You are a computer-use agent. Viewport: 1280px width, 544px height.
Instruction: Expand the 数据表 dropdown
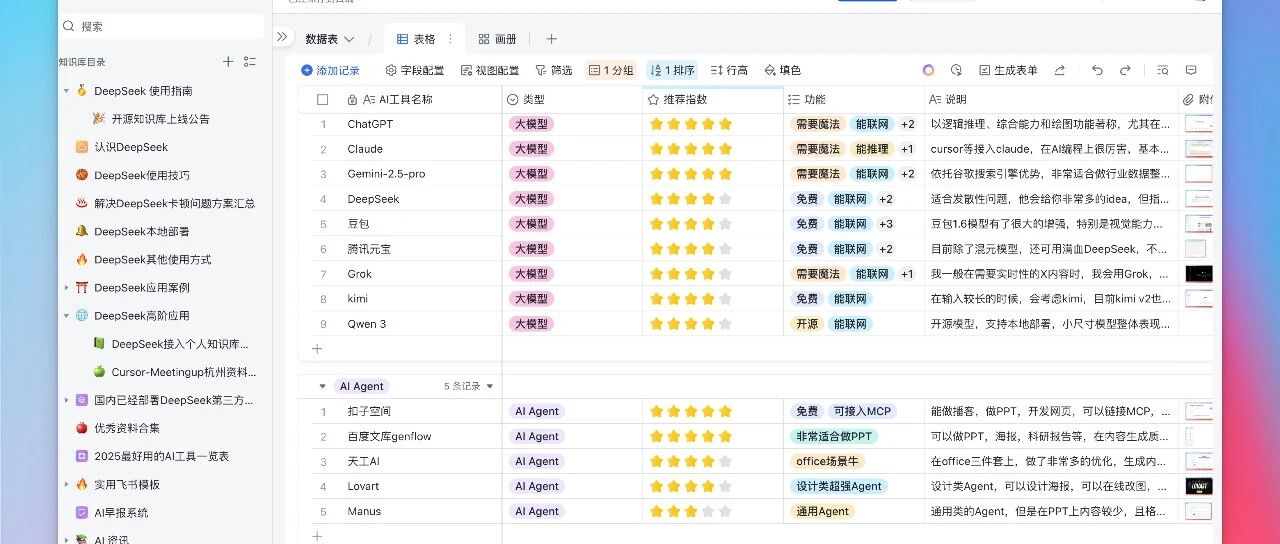(330, 39)
